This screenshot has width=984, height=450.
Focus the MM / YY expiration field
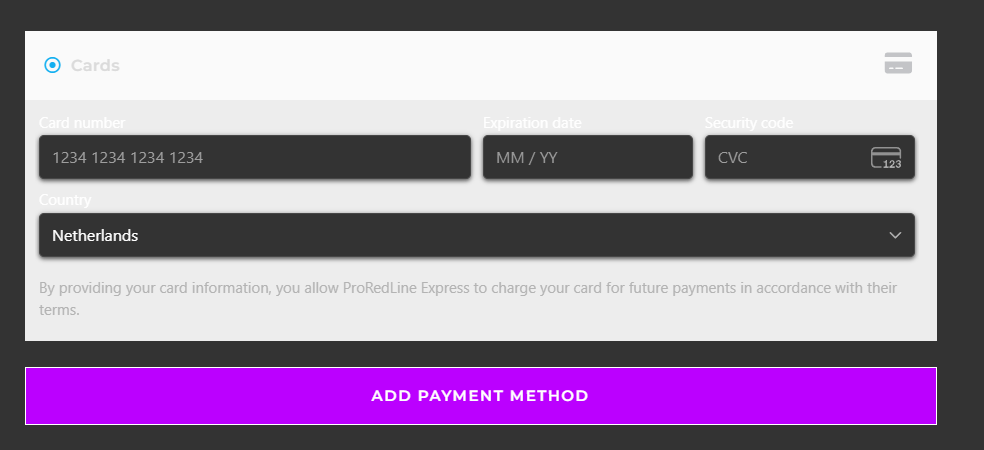pyautogui.click(x=587, y=157)
